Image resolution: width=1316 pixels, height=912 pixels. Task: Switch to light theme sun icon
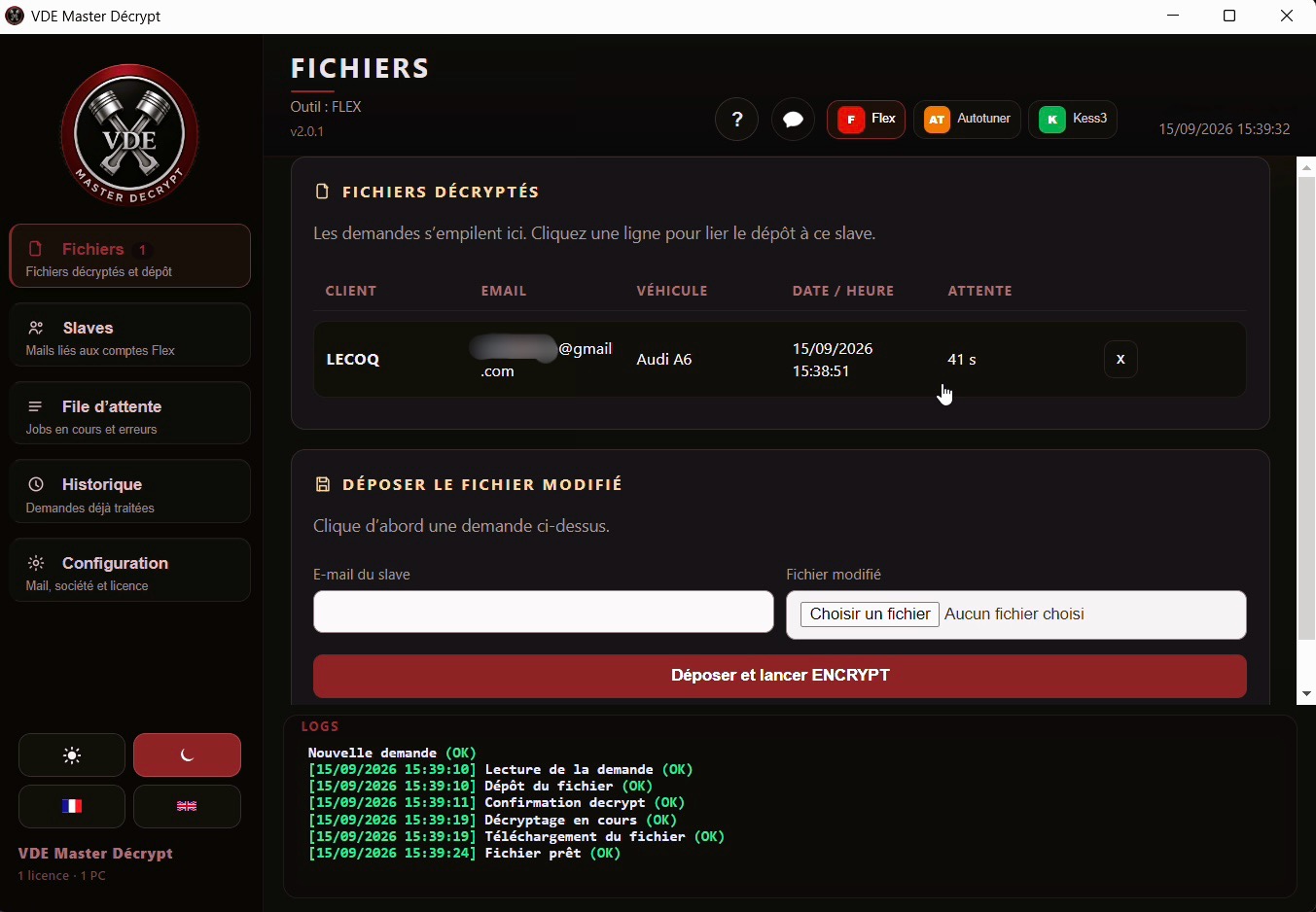click(x=72, y=755)
